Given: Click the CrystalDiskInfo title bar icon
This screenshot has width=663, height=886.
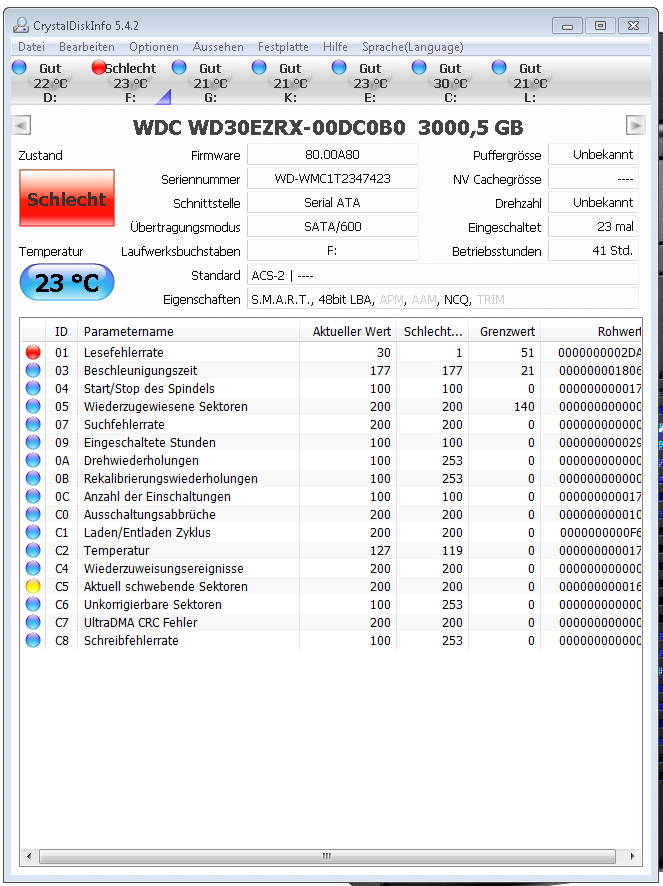Looking at the screenshot, I should click(x=21, y=25).
